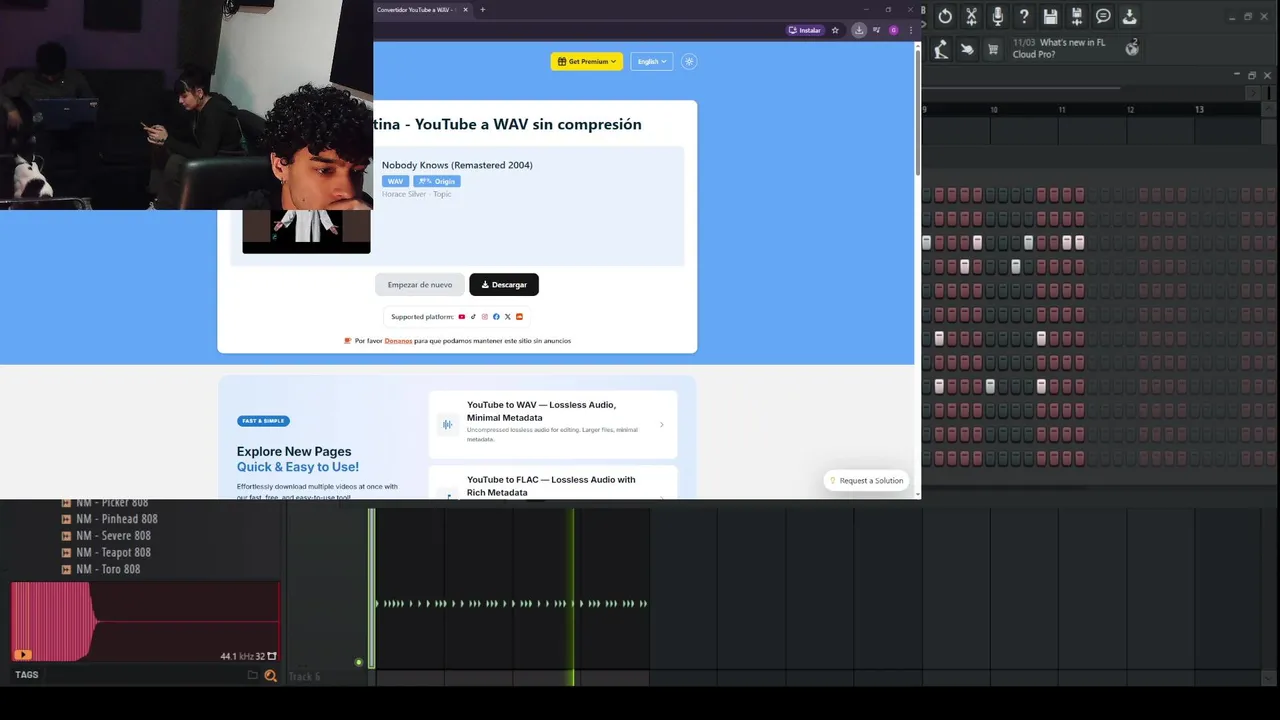Click the globe news notification icon

(x=1132, y=47)
